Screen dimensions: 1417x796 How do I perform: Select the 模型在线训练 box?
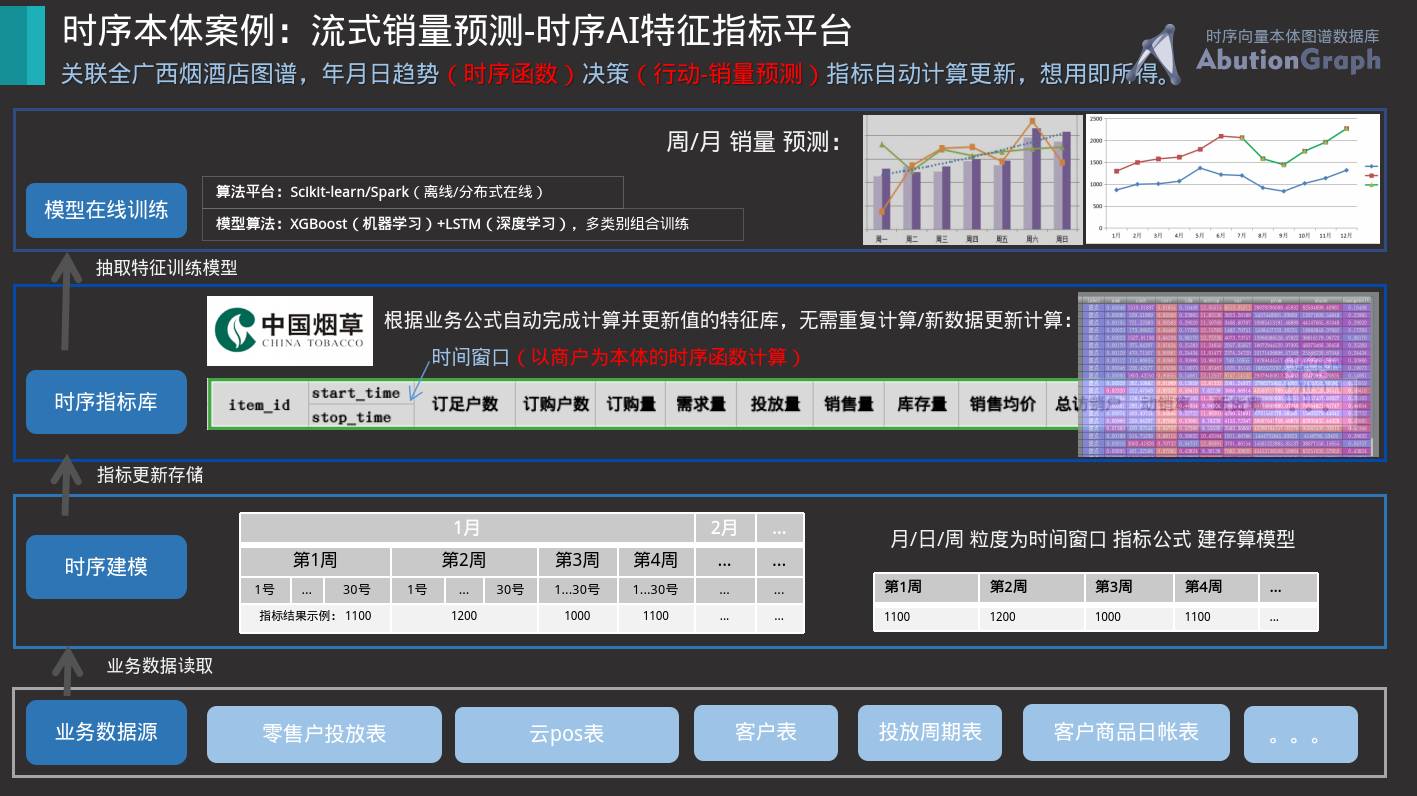(x=106, y=210)
